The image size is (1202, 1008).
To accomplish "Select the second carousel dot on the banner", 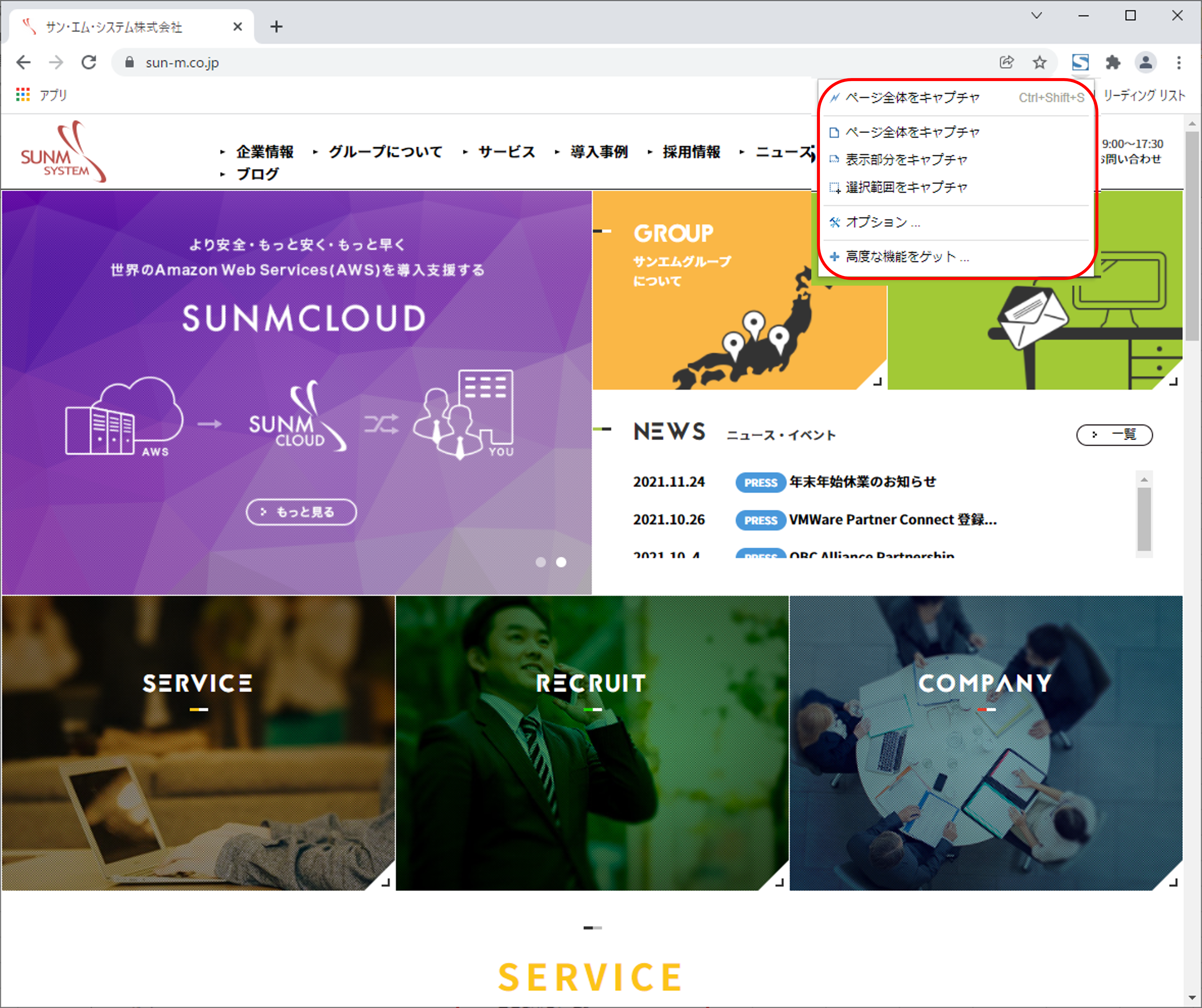I will click(561, 562).
